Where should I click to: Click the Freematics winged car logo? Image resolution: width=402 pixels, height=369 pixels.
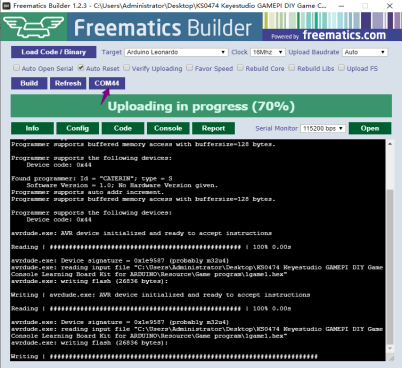34,27
